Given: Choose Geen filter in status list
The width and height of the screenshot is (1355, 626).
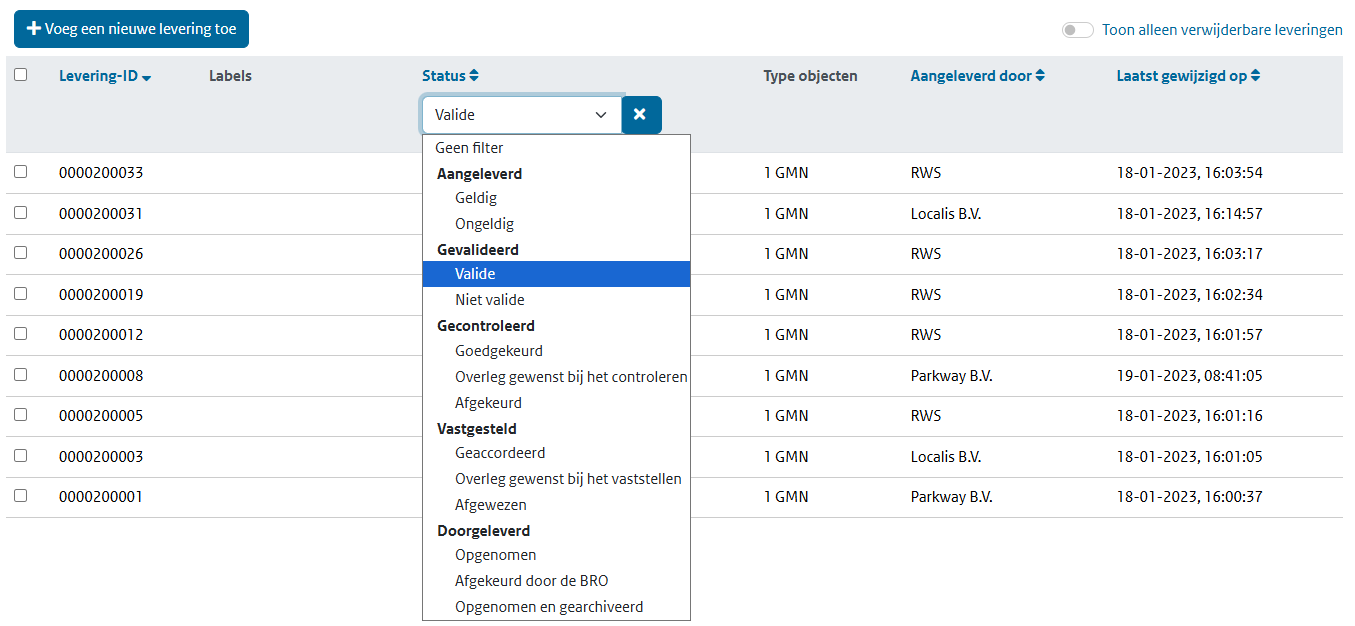Looking at the screenshot, I should (x=469, y=148).
